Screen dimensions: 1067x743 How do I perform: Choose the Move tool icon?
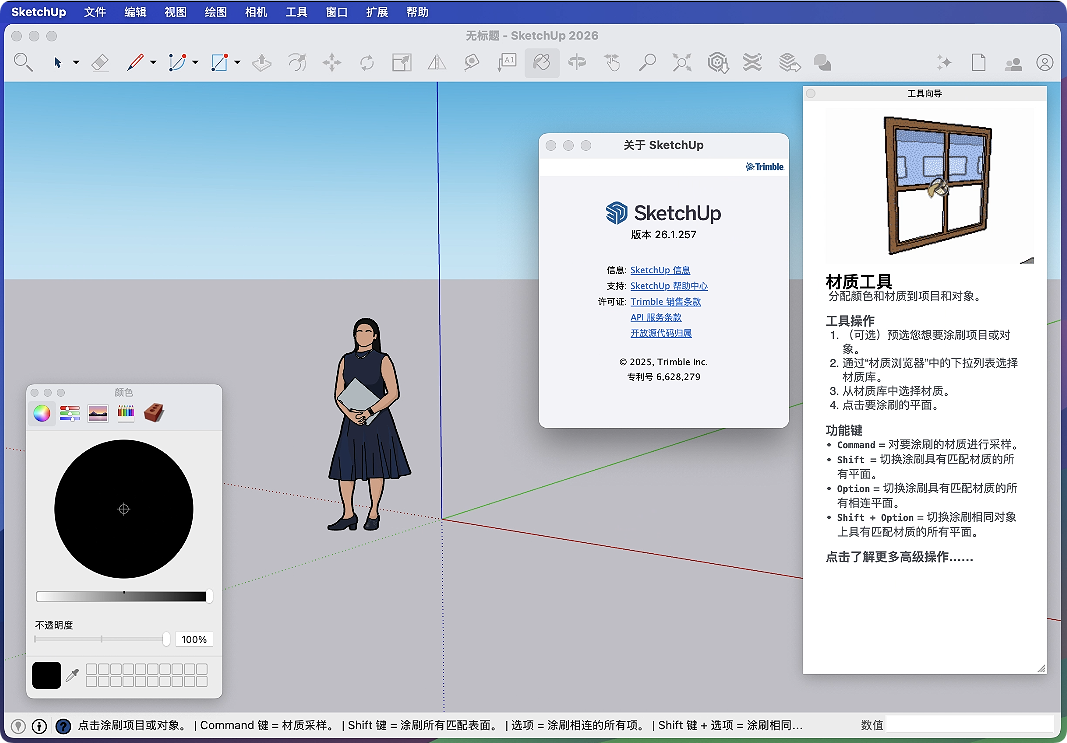pyautogui.click(x=332, y=62)
